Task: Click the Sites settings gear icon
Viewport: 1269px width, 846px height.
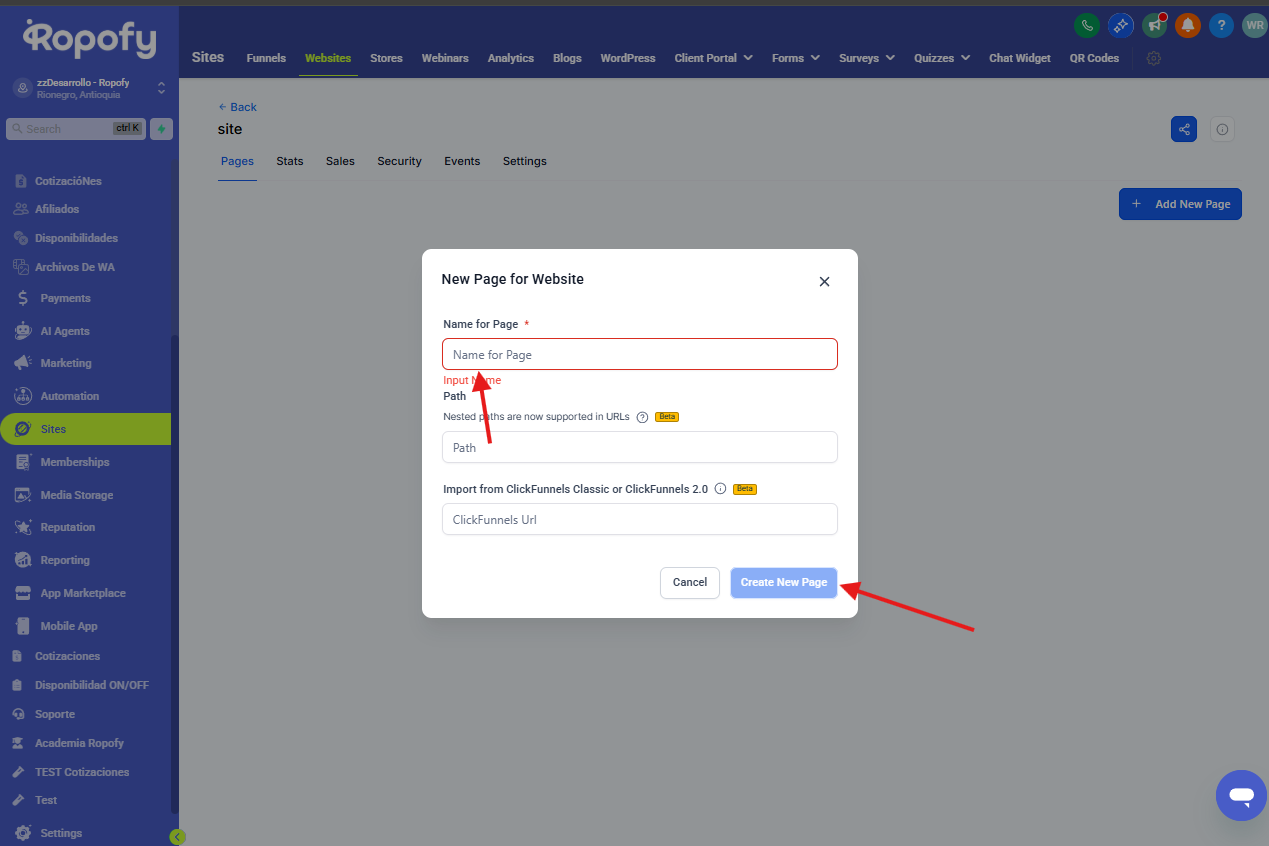Action: pos(1154,58)
